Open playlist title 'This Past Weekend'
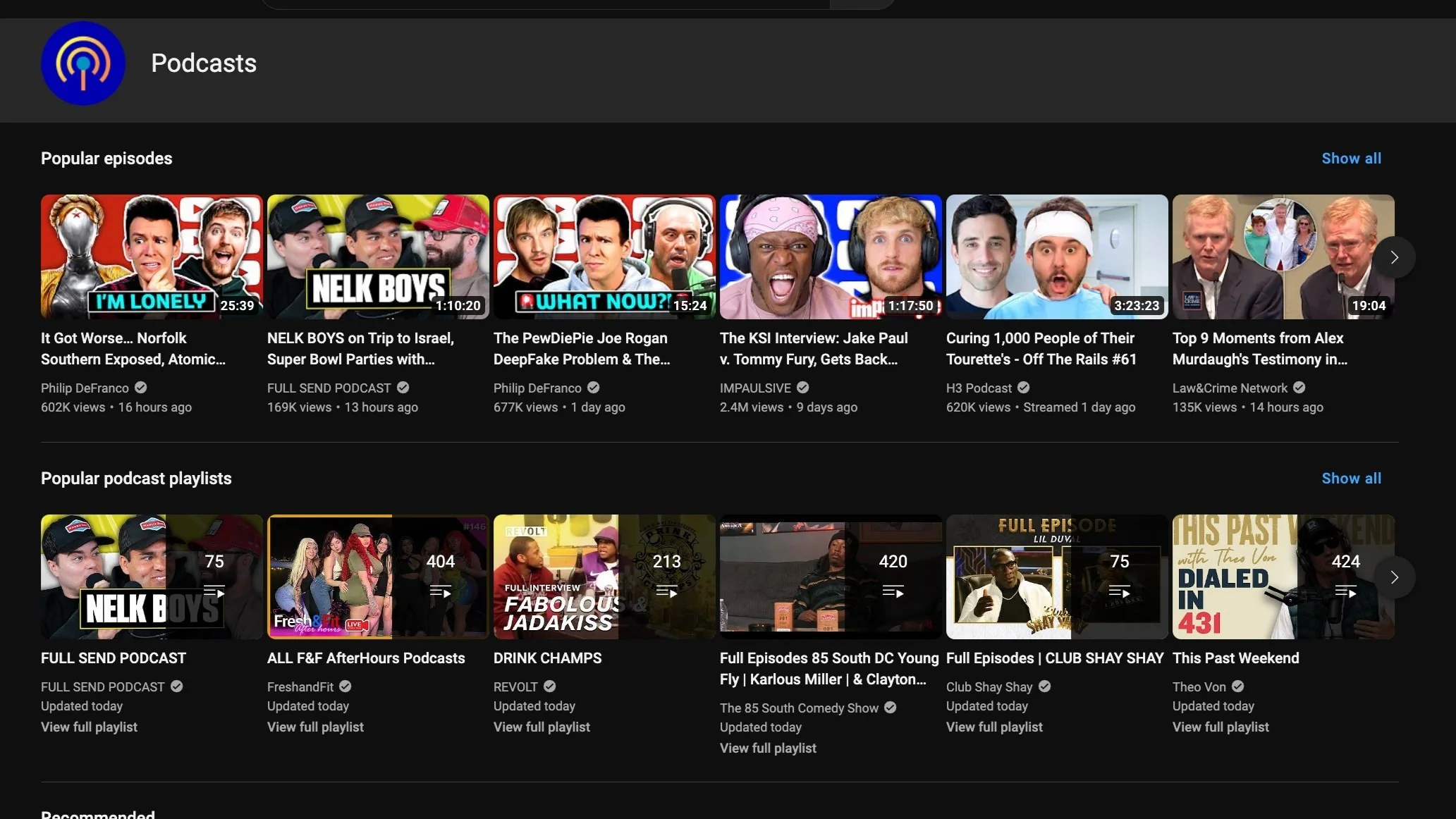 coord(1235,658)
